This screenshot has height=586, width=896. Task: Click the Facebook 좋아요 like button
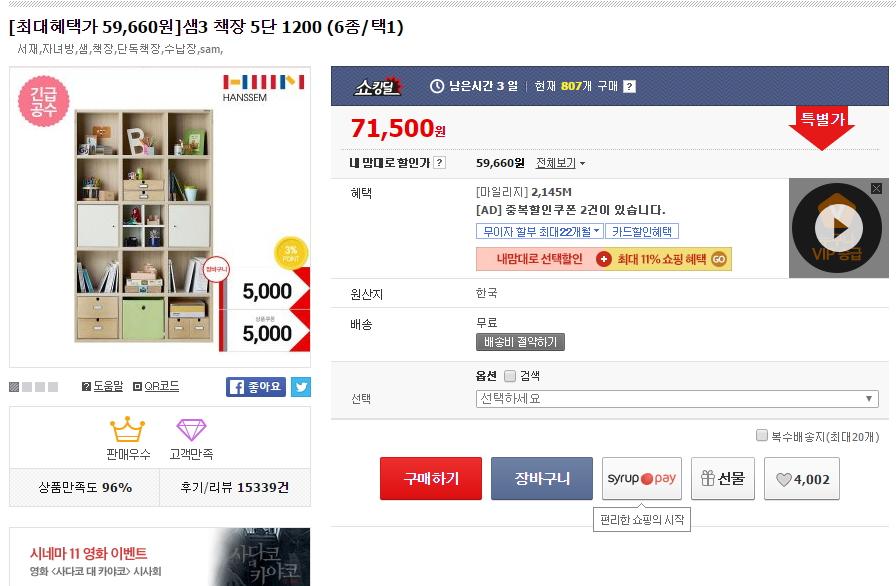click(255, 387)
